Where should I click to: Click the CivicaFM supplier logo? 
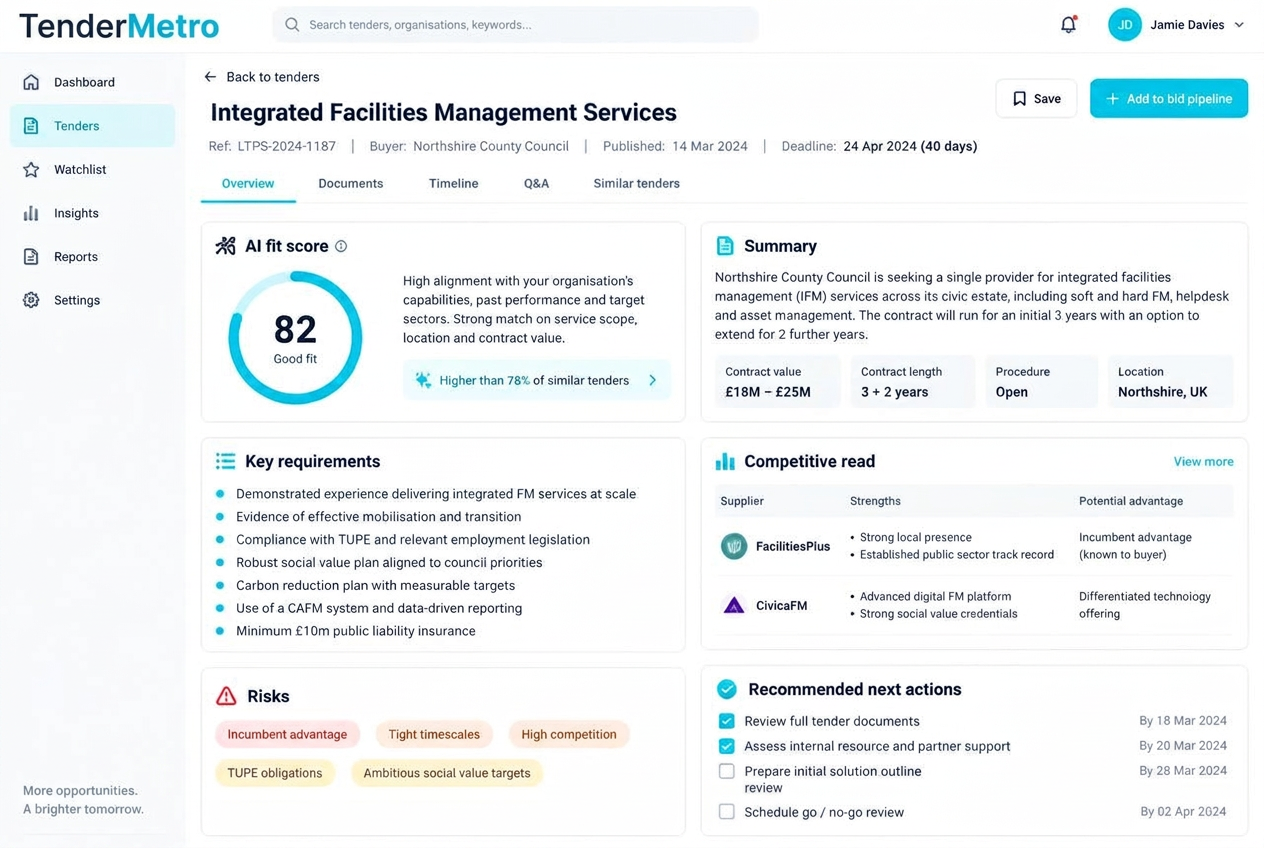(x=734, y=605)
